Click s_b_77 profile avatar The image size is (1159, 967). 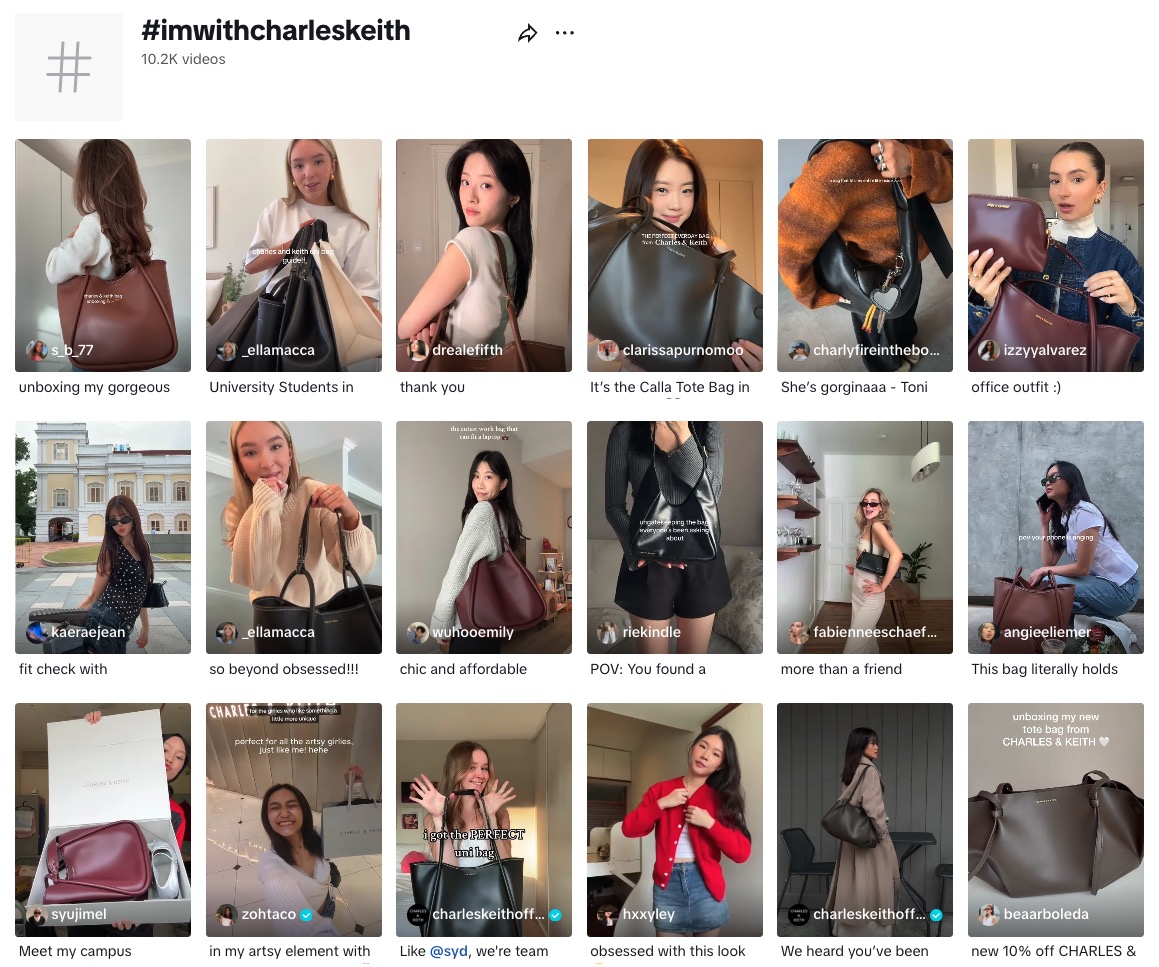pos(36,350)
